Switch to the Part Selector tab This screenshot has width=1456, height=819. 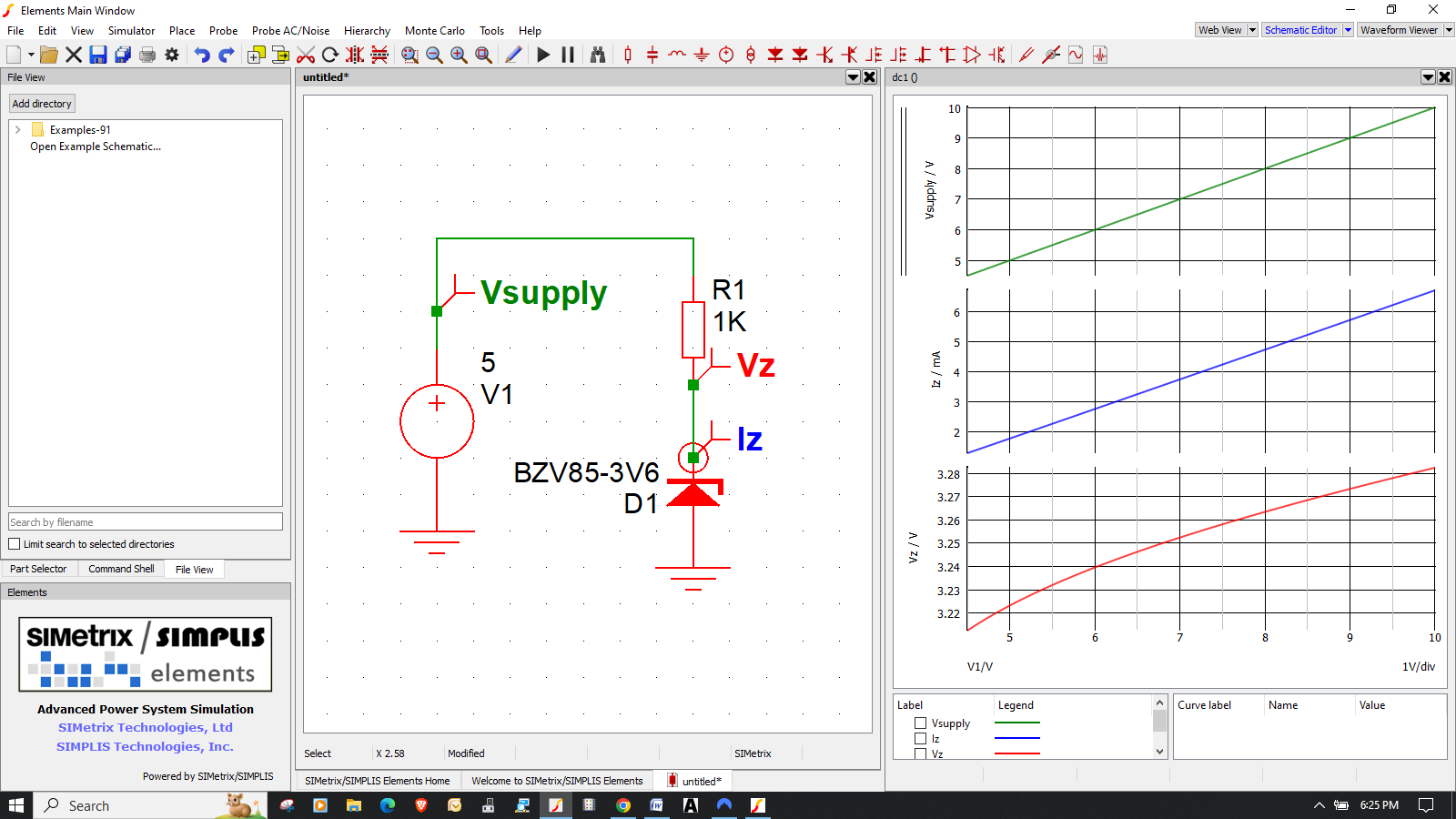(38, 569)
